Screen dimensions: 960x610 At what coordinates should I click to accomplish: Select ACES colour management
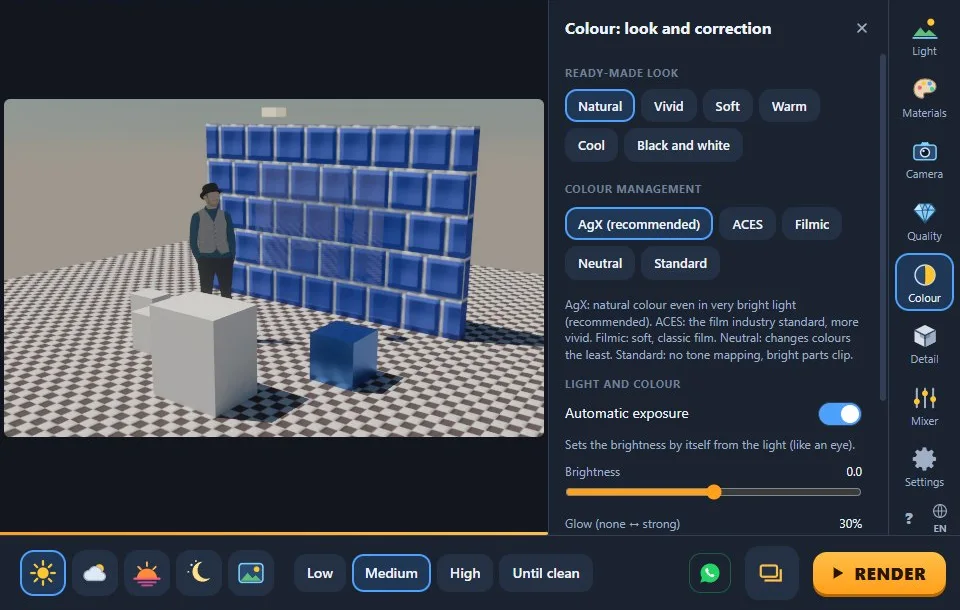748,224
